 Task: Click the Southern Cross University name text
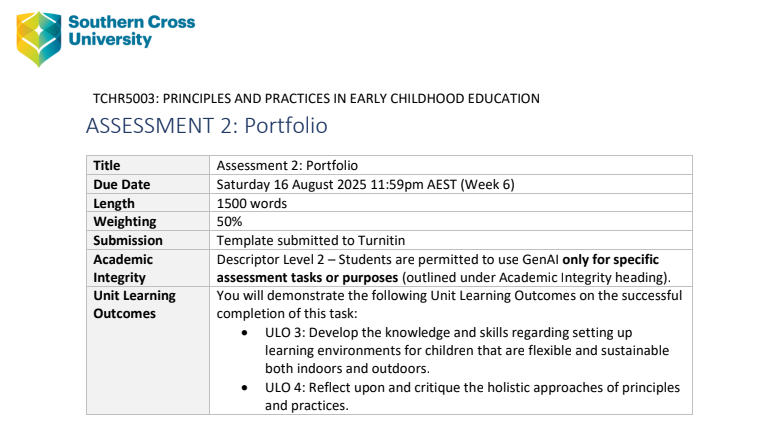pyautogui.click(x=131, y=31)
